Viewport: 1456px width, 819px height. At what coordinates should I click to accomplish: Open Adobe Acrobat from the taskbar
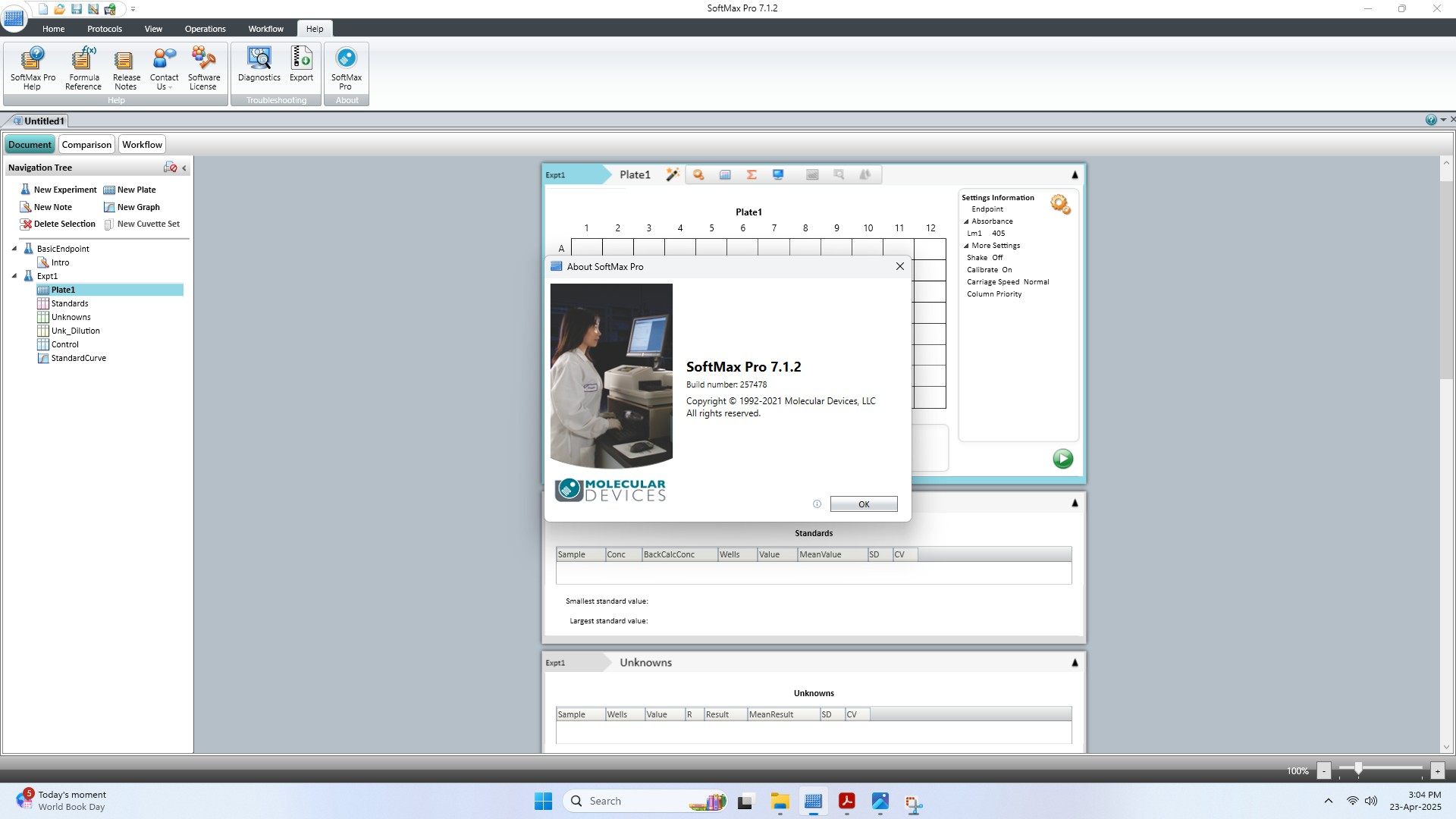coord(846,802)
